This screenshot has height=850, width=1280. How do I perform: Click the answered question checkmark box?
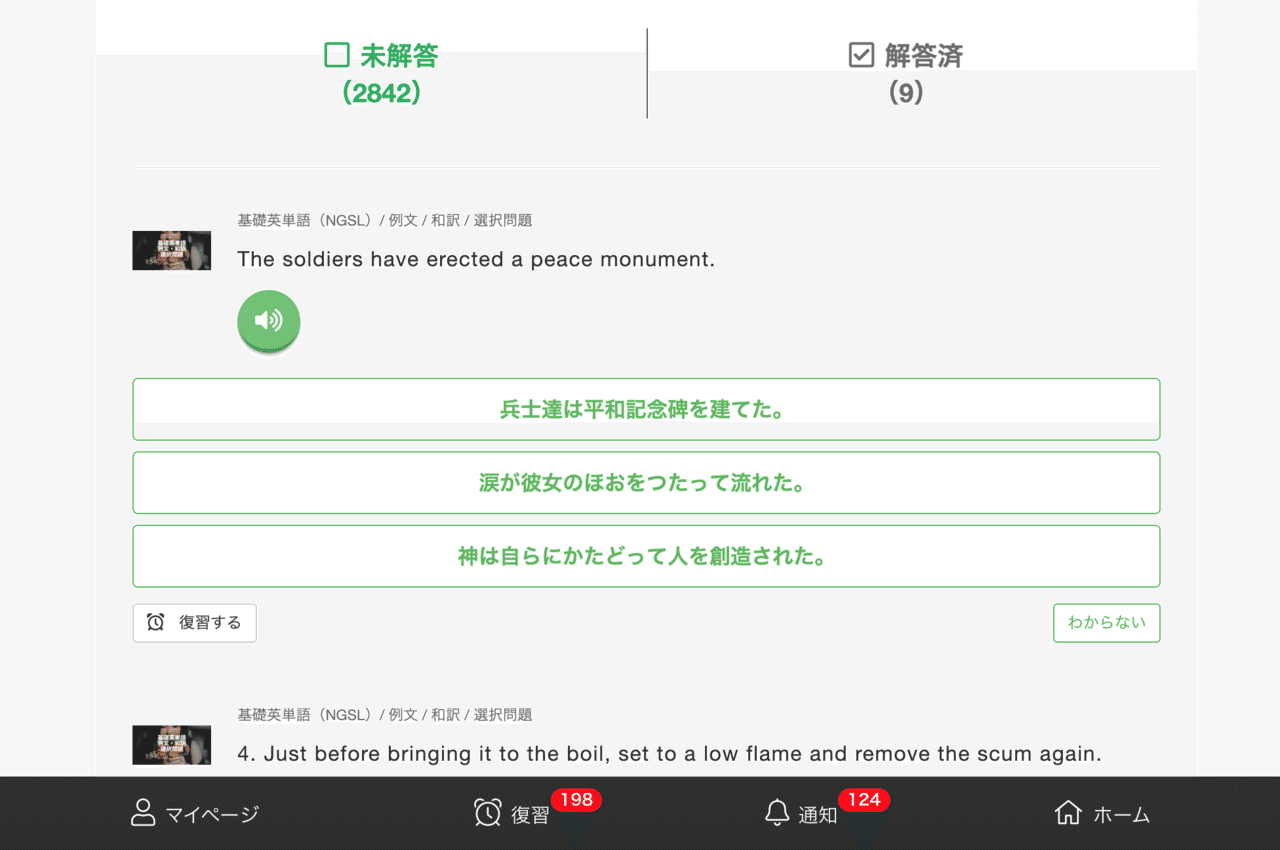tap(862, 55)
